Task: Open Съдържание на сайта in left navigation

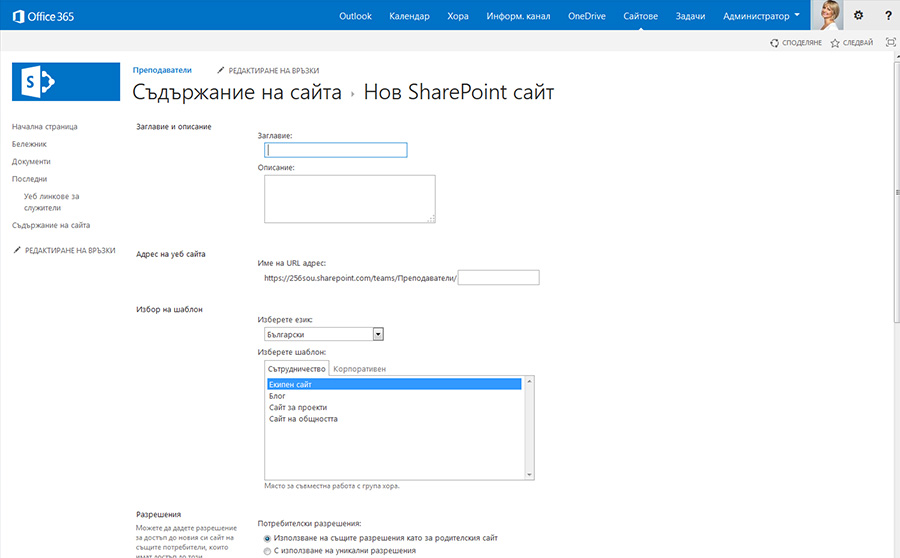Action: [x=51, y=225]
